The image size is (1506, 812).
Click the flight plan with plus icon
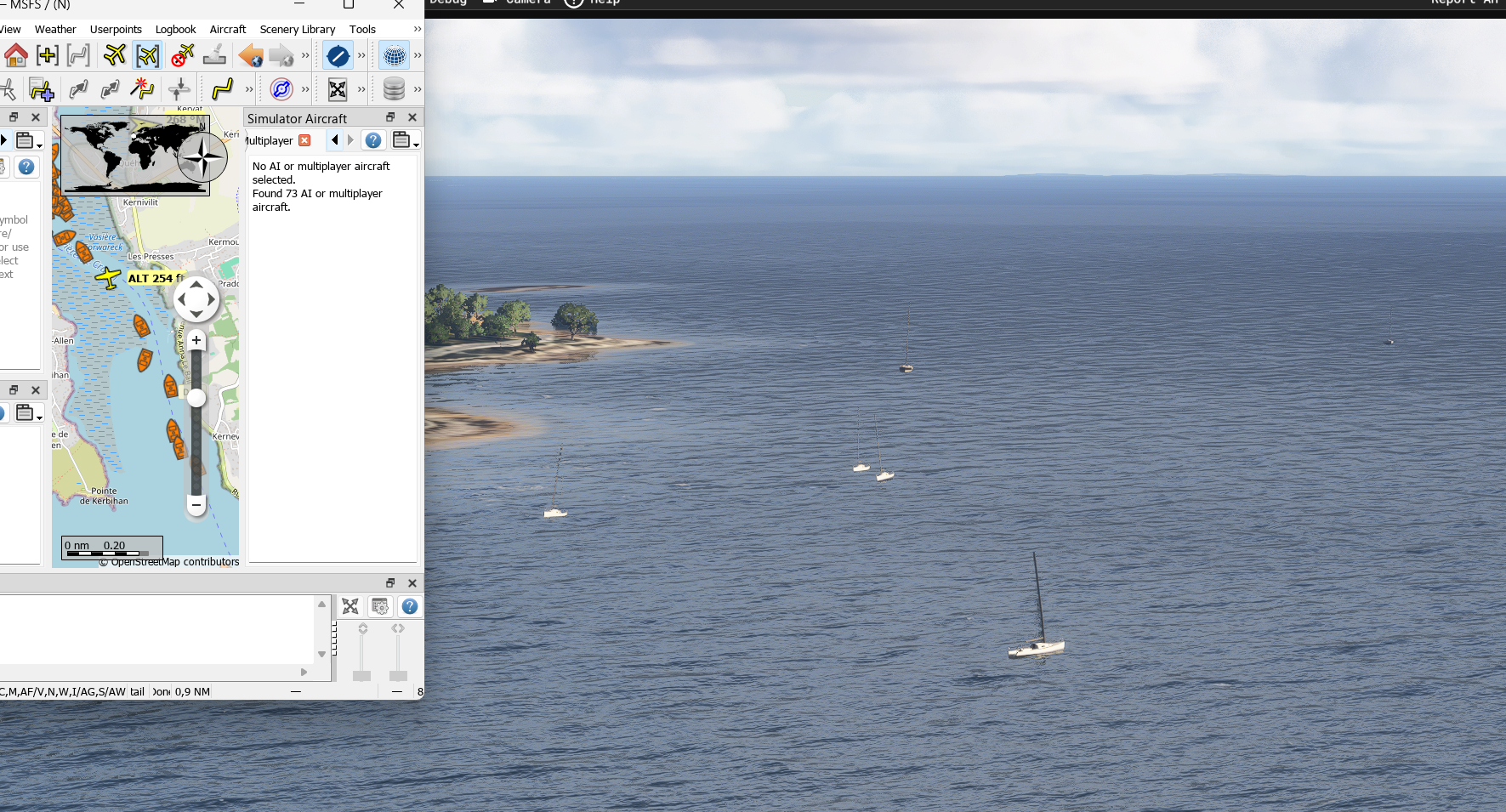pyautogui.click(x=41, y=88)
